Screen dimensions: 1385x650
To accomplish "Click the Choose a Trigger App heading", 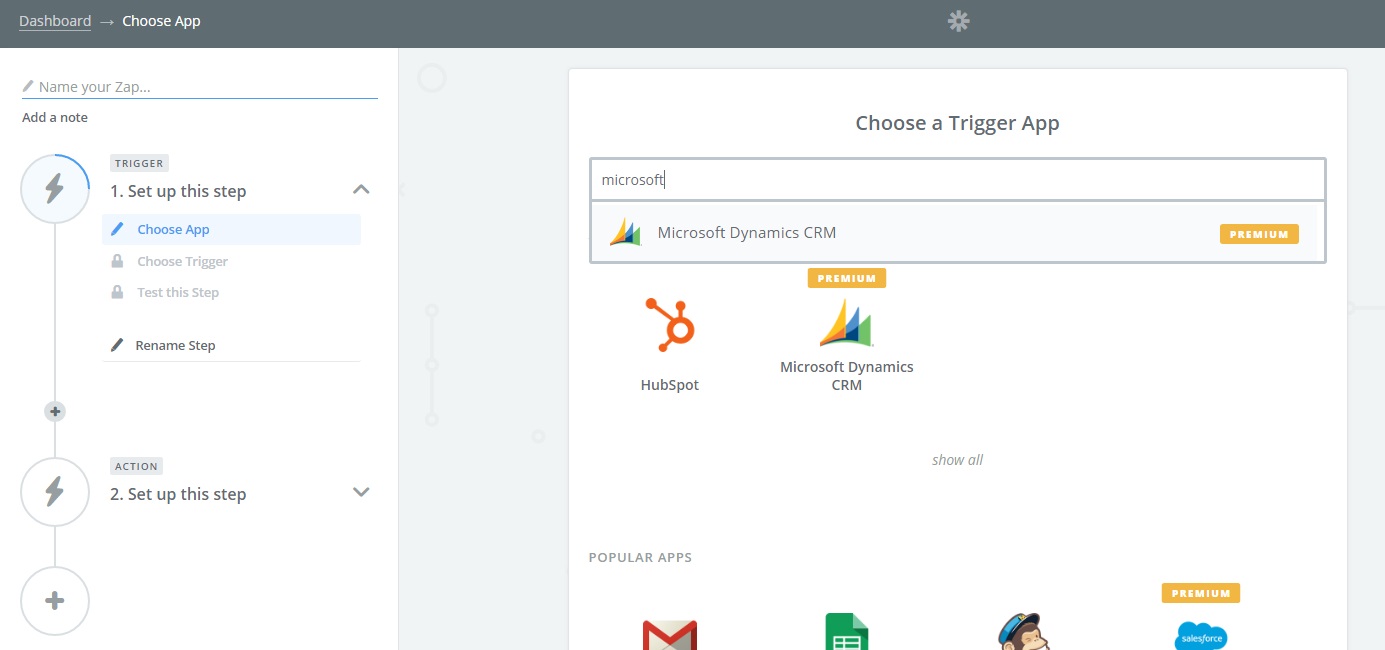I will (957, 123).
